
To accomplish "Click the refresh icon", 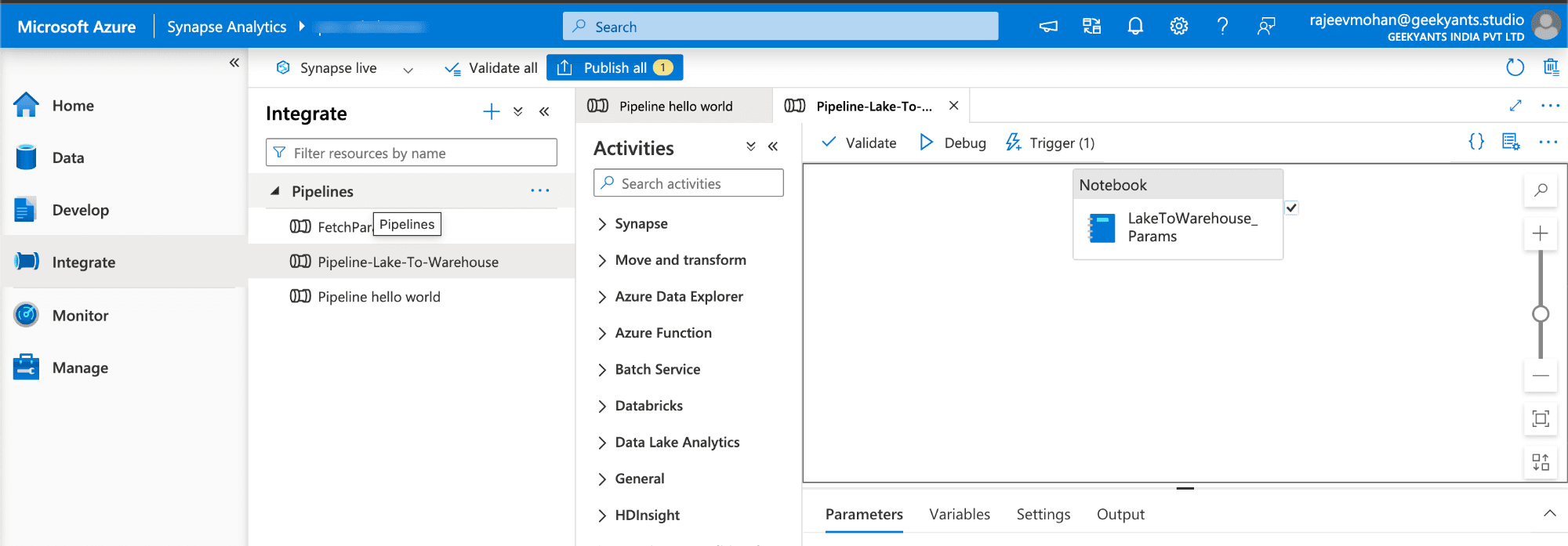I will pyautogui.click(x=1515, y=67).
